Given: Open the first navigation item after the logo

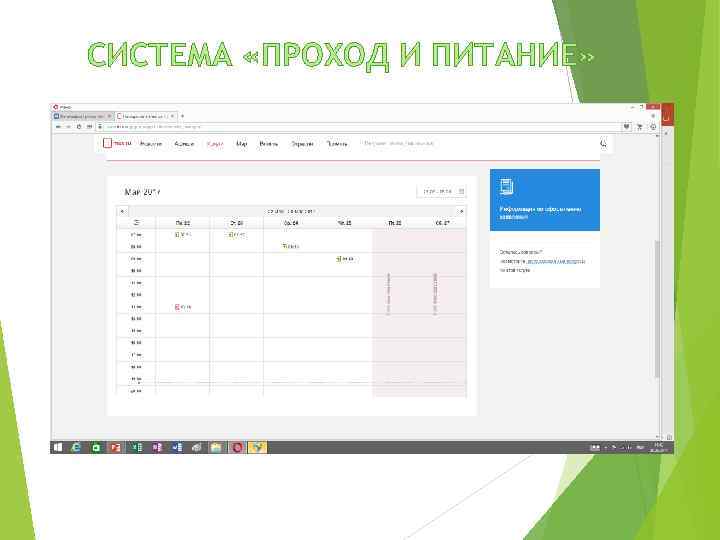Looking at the screenshot, I should (x=151, y=144).
